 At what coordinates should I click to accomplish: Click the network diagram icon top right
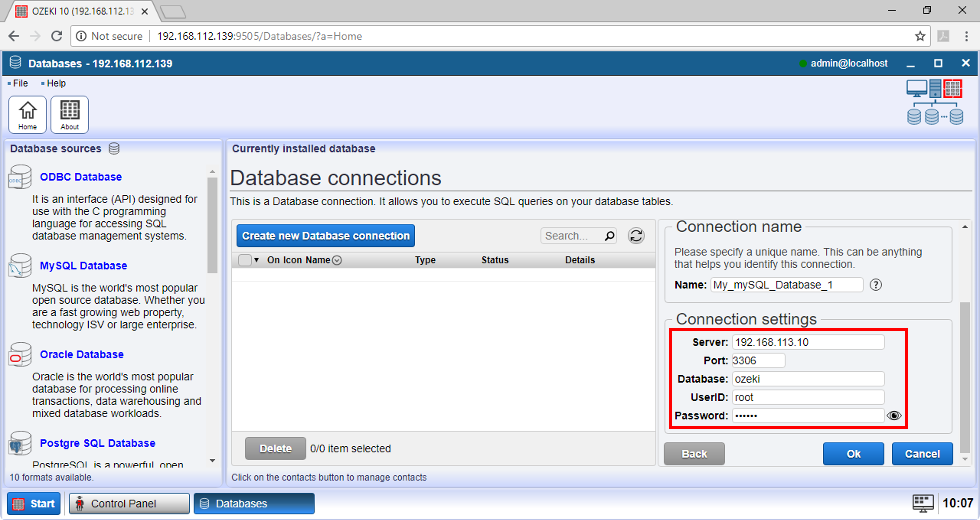(935, 103)
